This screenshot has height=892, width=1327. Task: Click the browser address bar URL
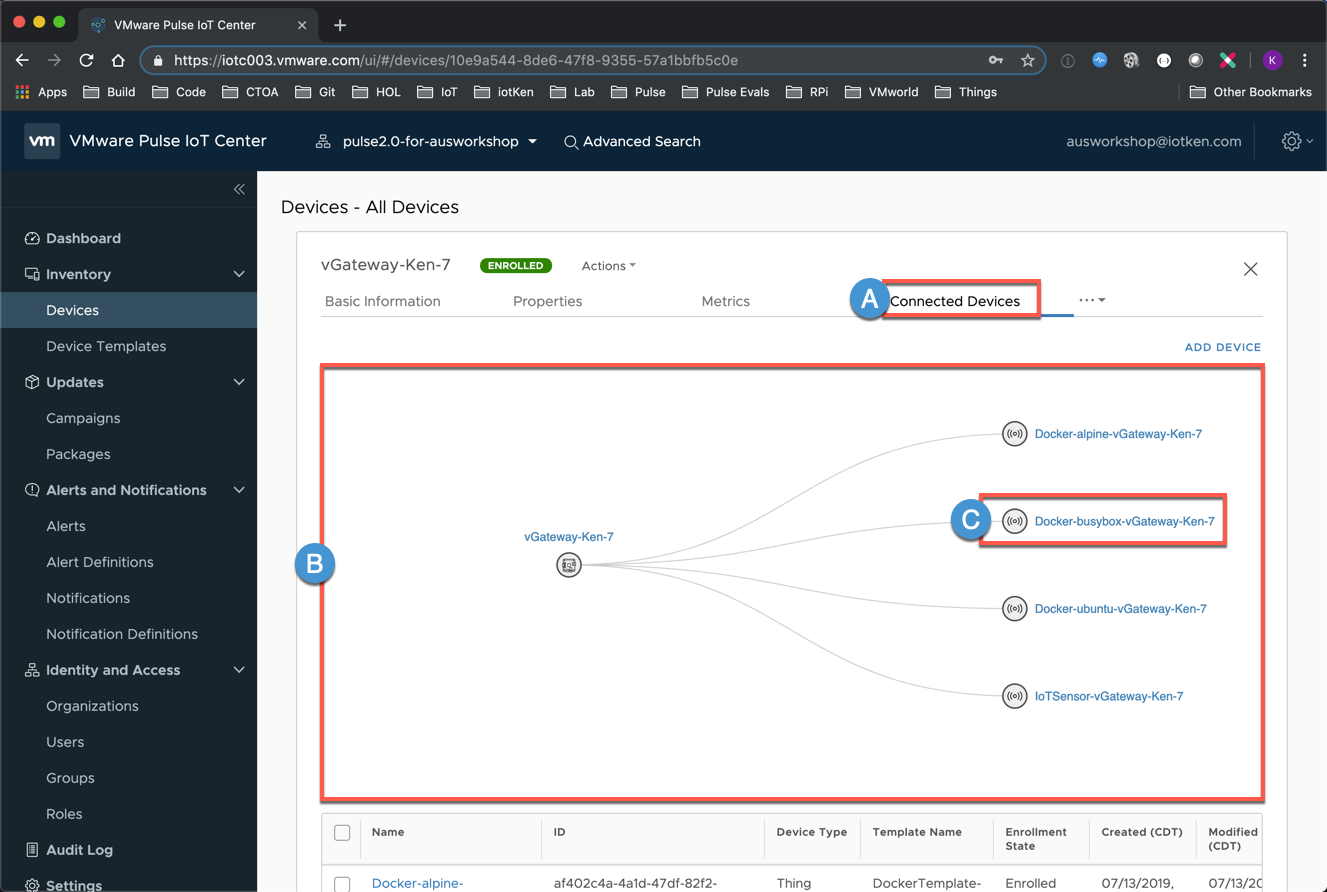pyautogui.click(x=456, y=60)
